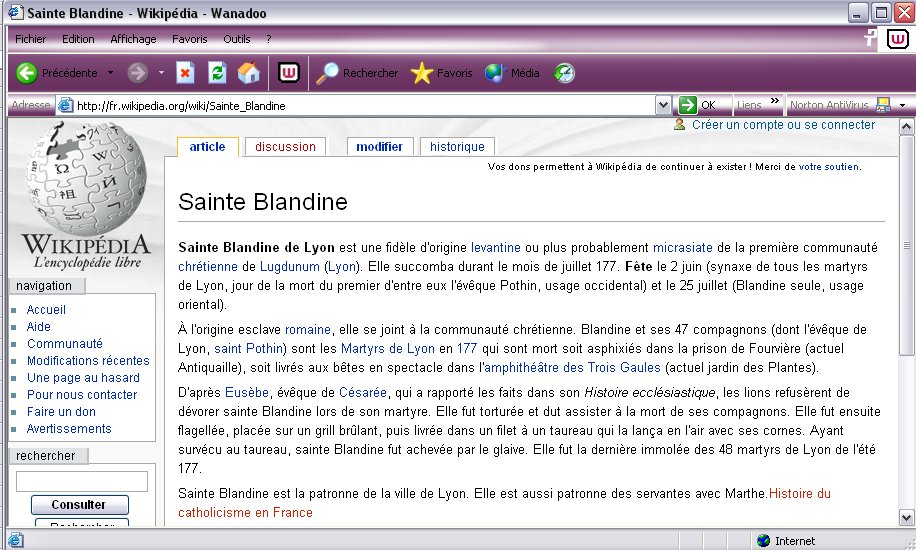The height and width of the screenshot is (550, 916).
Task: Stop page loading with red X icon
Action: pos(185,73)
